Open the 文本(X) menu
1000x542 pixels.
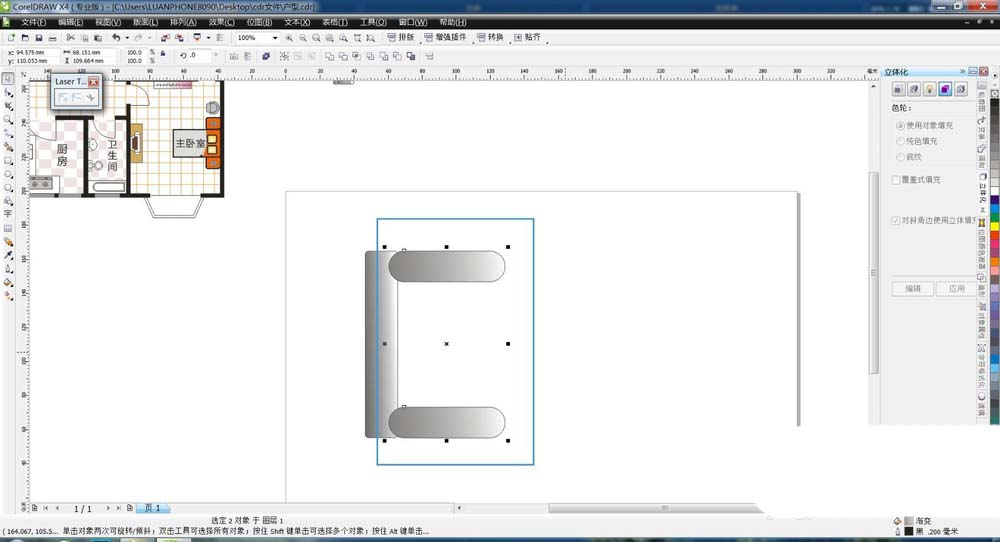pos(297,22)
